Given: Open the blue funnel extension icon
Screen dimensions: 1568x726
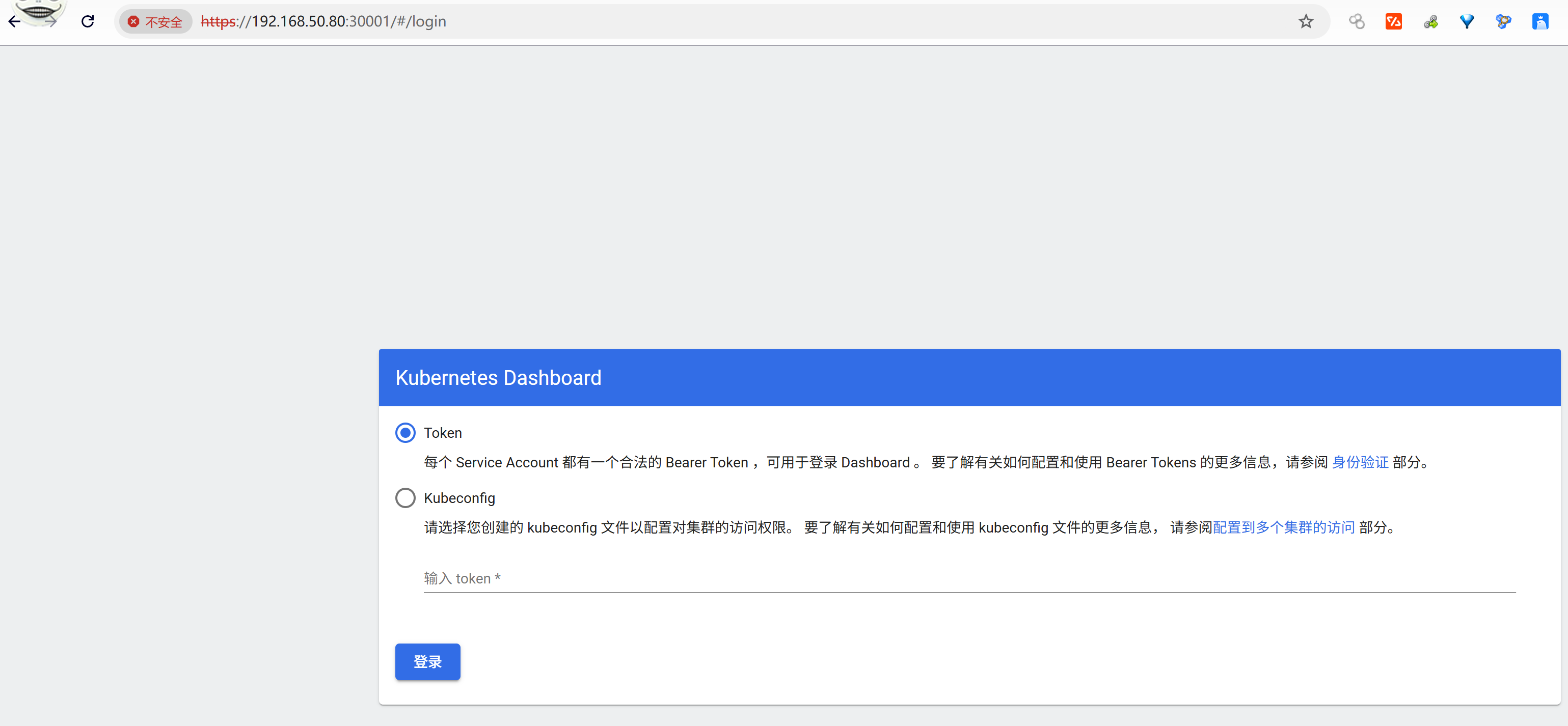Looking at the screenshot, I should tap(1467, 22).
